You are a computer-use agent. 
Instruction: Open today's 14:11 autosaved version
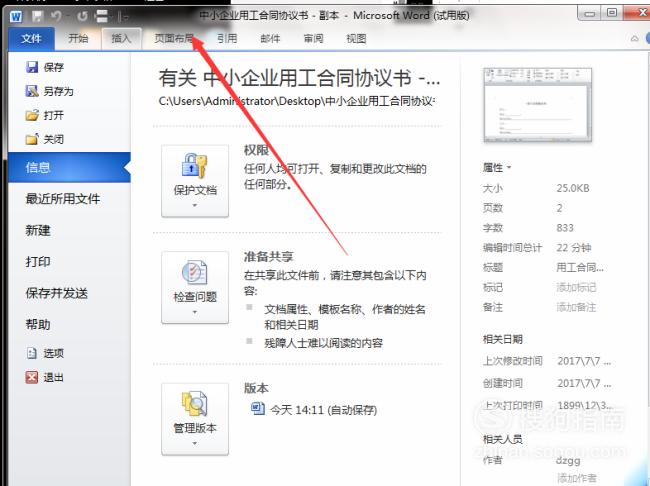coord(314,410)
